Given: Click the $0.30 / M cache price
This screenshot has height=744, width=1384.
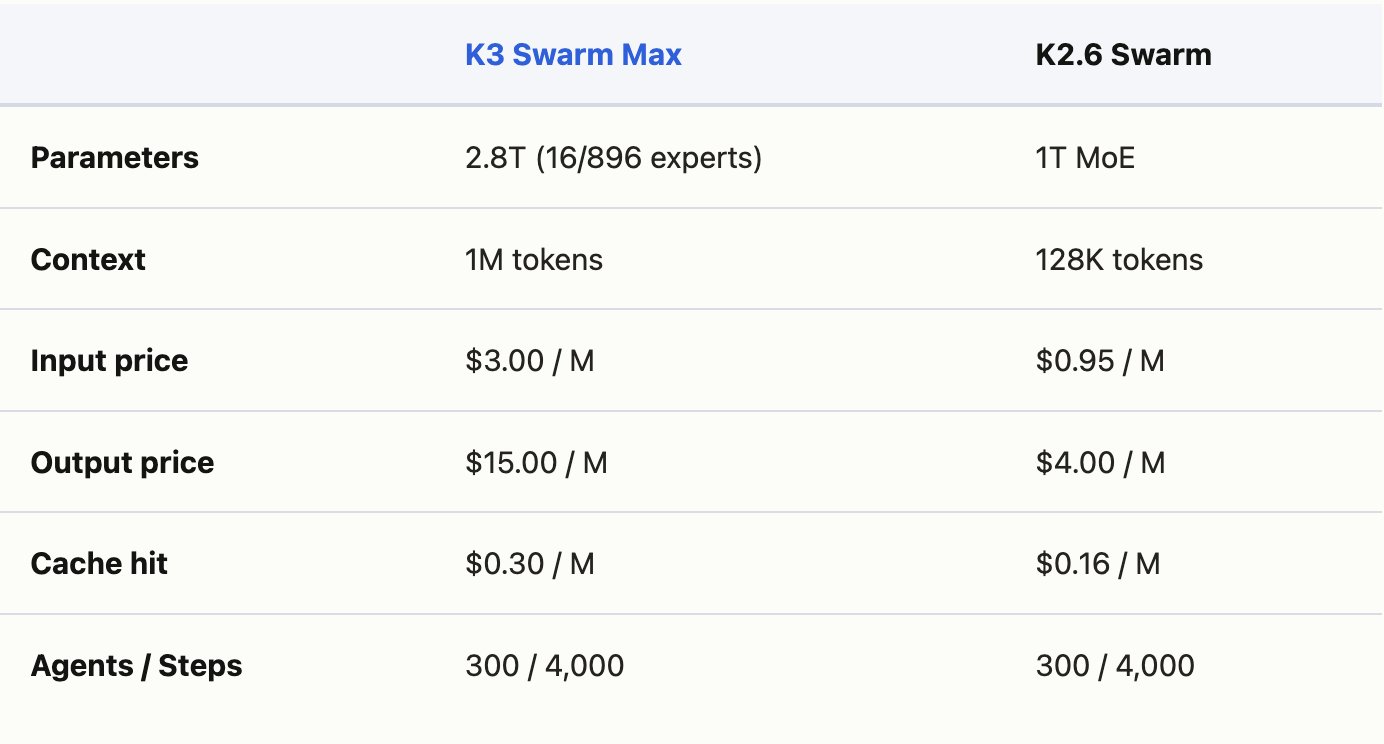Looking at the screenshot, I should coord(530,564).
